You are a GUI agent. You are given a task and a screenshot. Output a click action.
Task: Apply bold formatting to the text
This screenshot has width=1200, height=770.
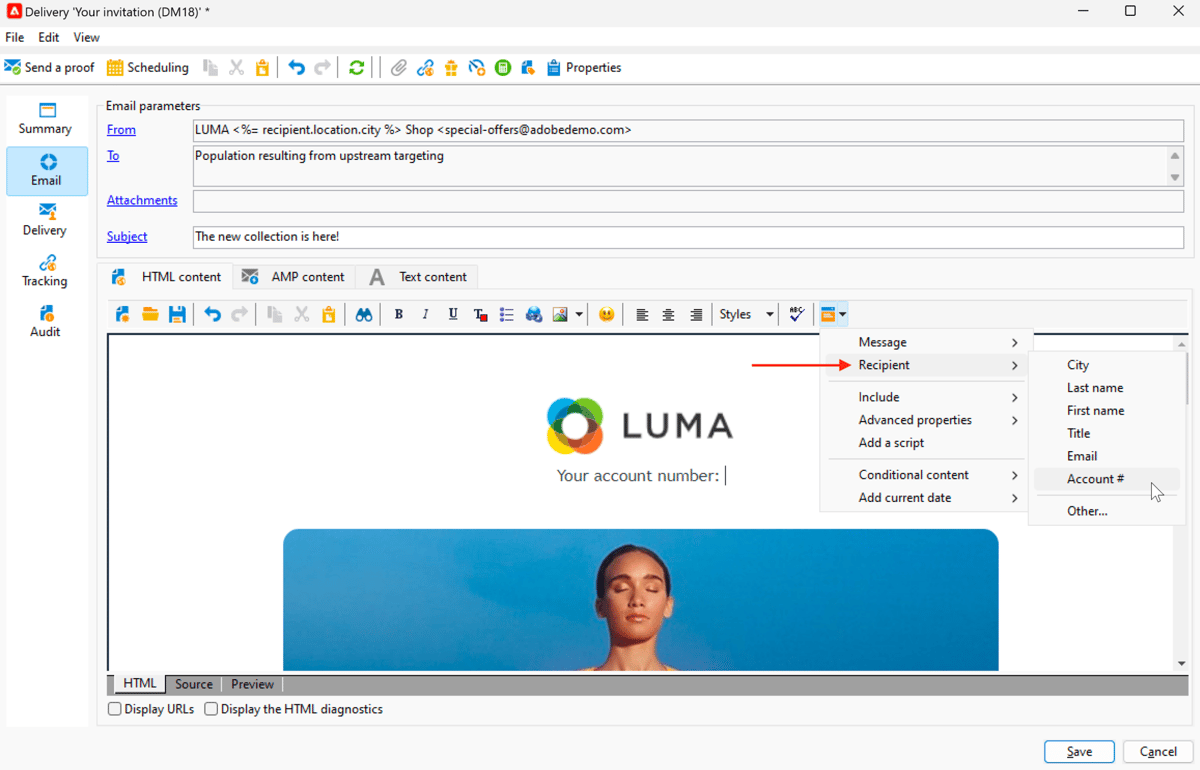[x=398, y=314]
